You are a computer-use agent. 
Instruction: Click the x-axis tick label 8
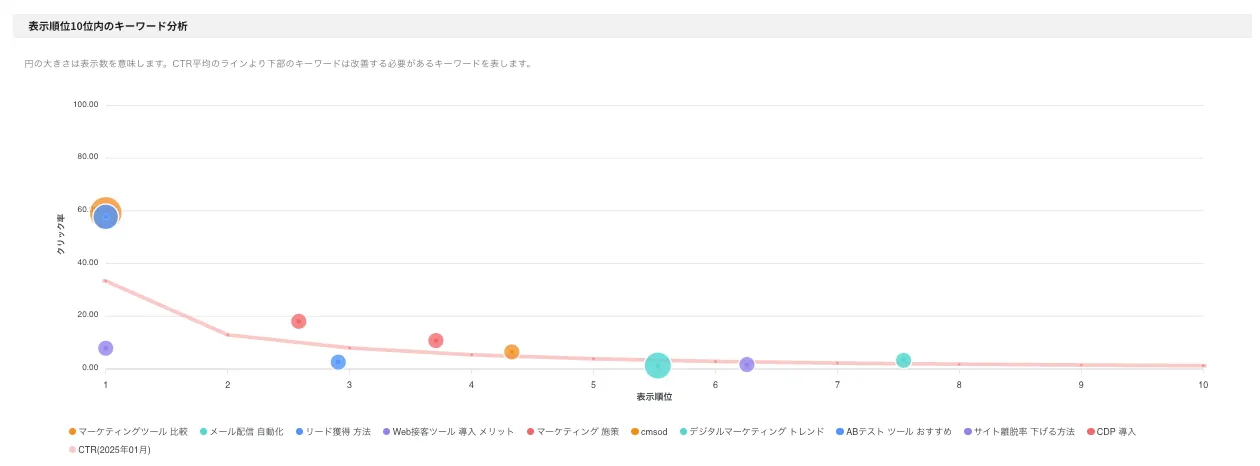(959, 384)
